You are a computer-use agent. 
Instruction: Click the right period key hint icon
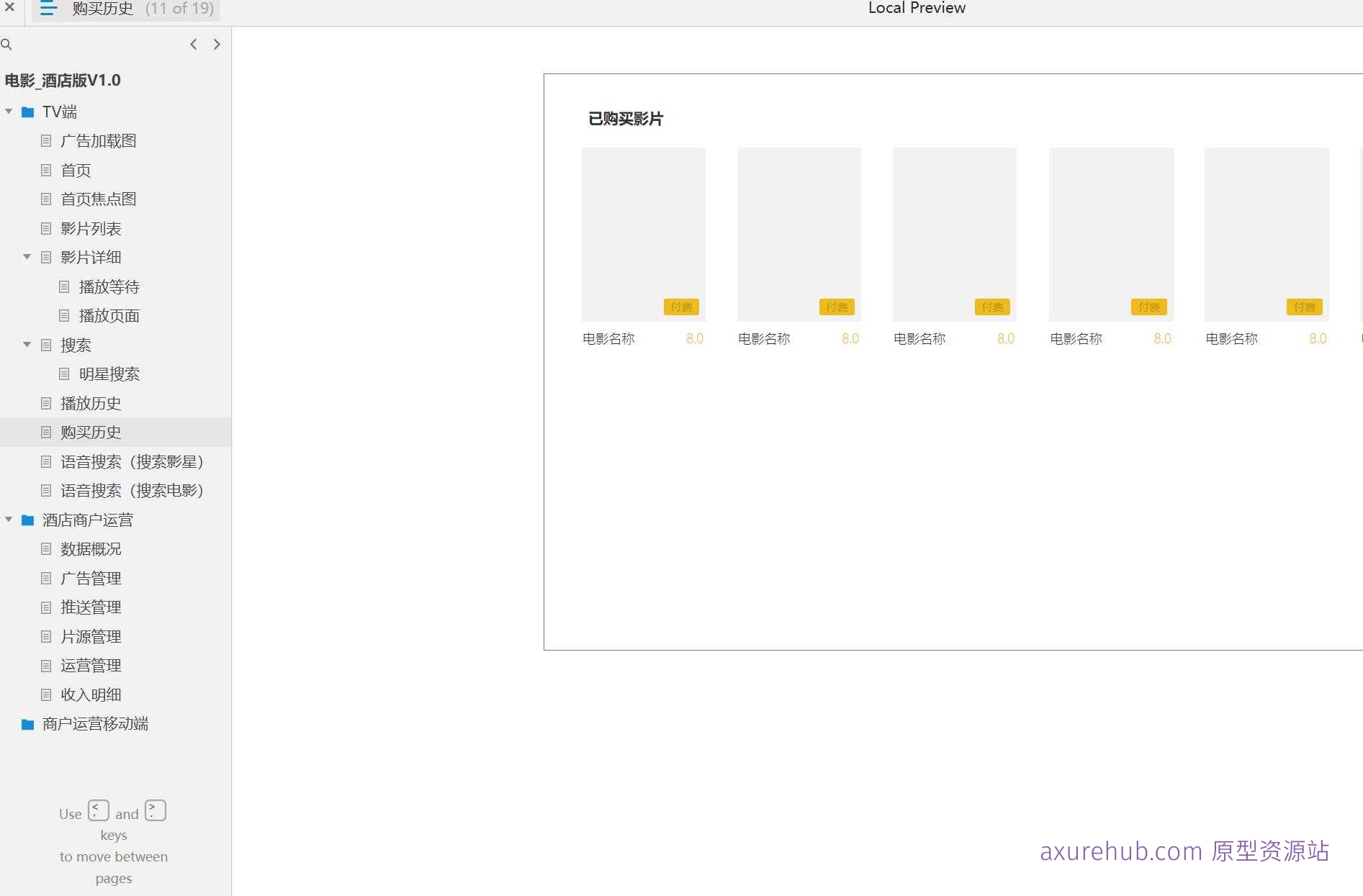[x=156, y=810]
